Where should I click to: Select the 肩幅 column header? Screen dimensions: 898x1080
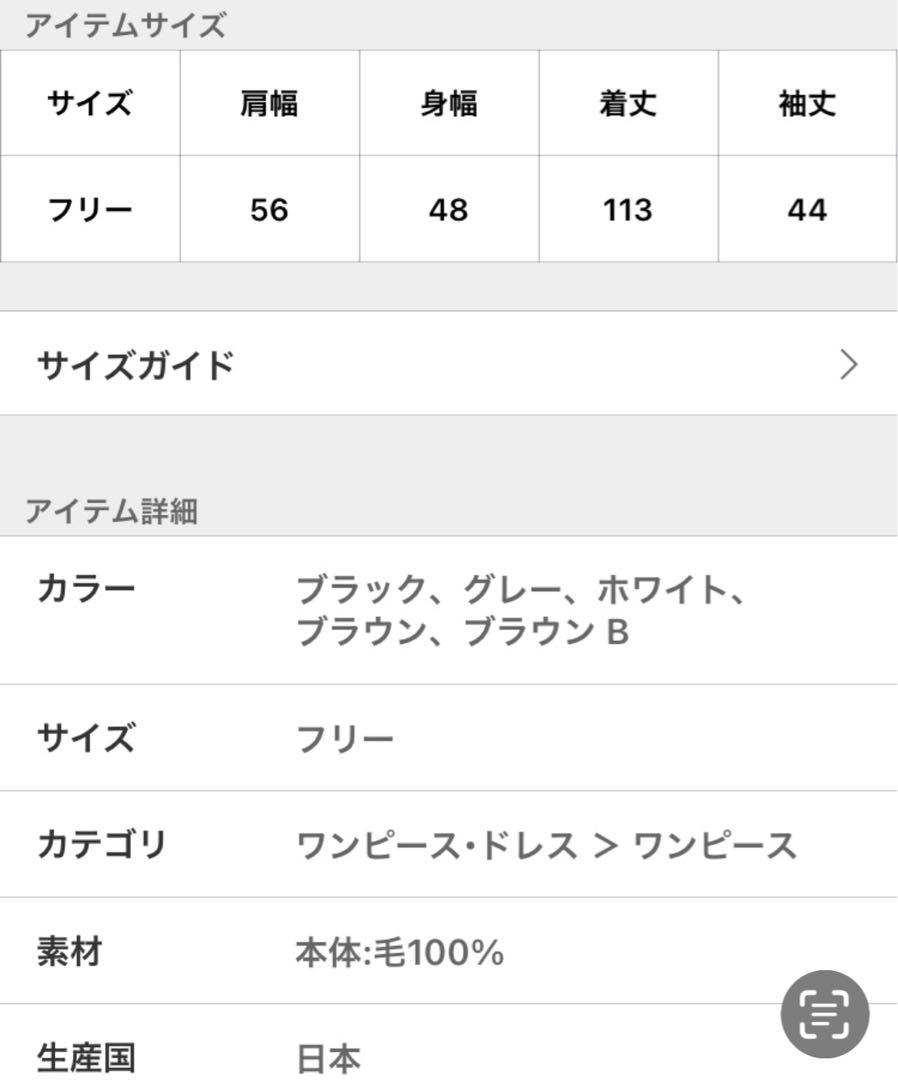[x=269, y=103]
